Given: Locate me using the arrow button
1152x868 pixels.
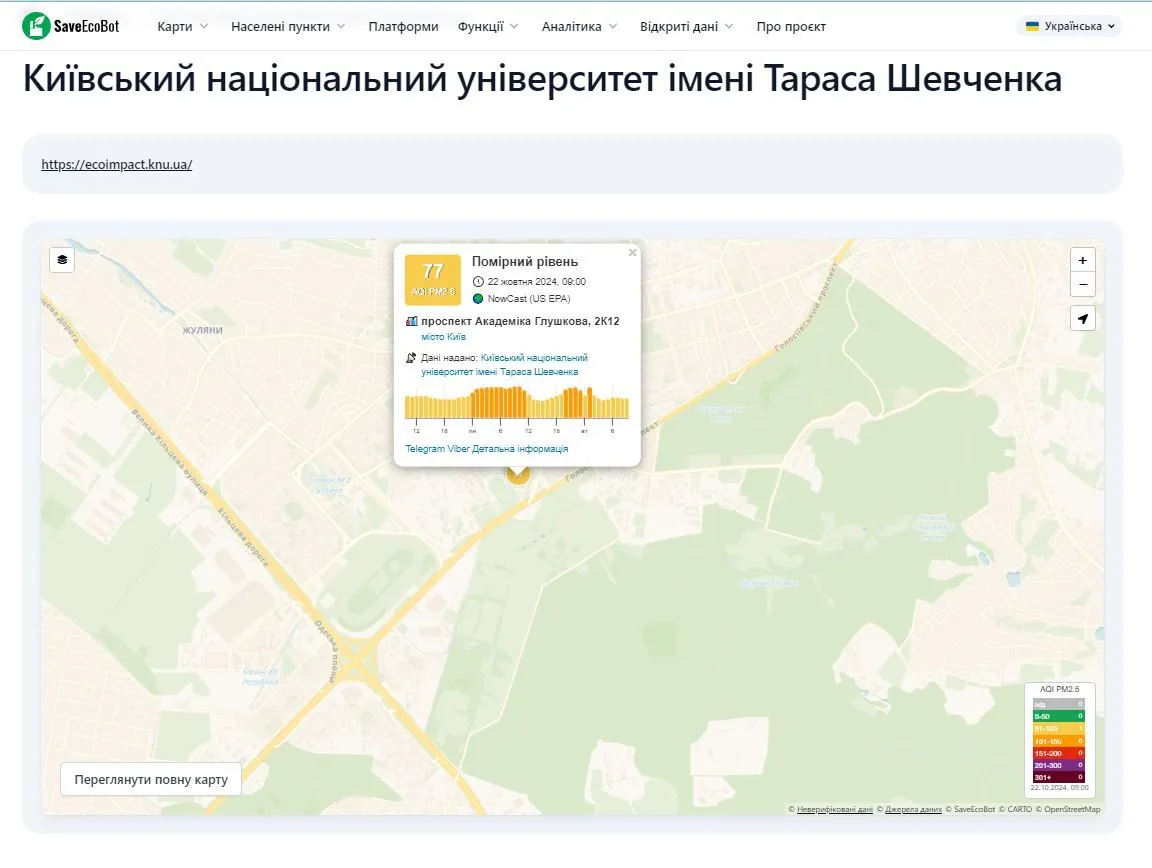Looking at the screenshot, I should [1082, 319].
